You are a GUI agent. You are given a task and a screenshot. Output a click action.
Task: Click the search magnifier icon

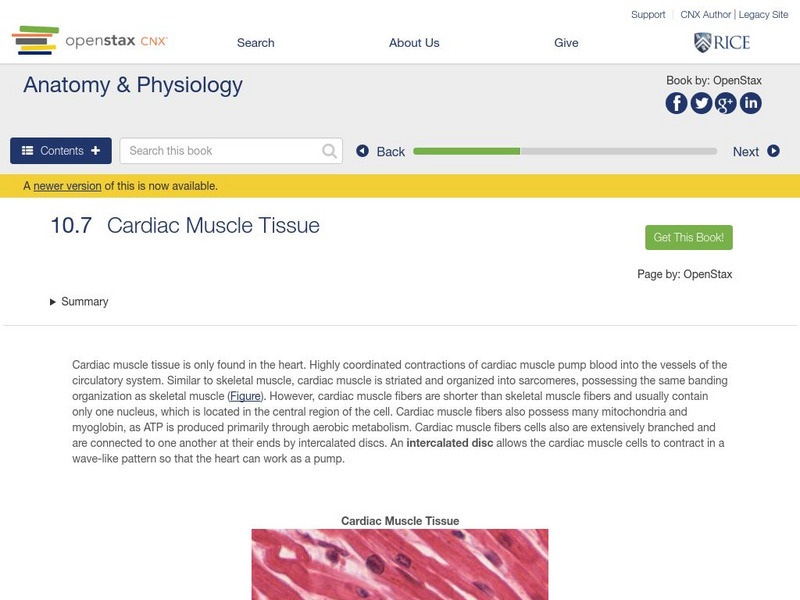tap(330, 151)
